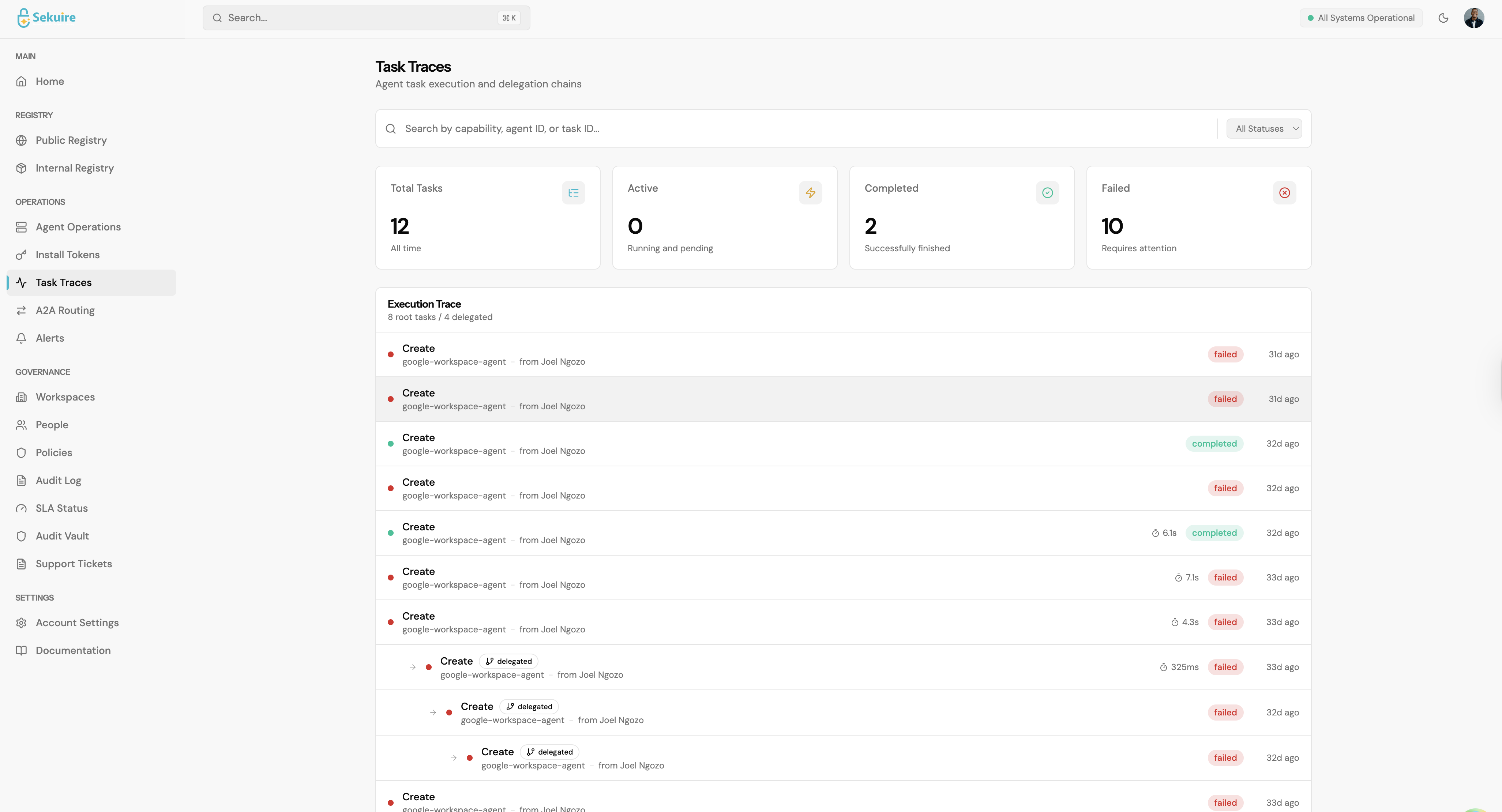Click the lightning icon on the Active card
This screenshot has width=1502, height=812.
tap(811, 192)
